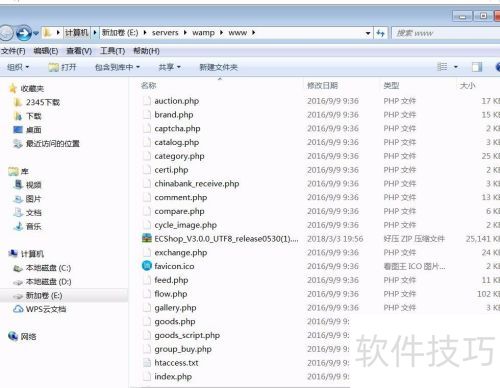
Task: Select the favicon.ico file icon
Action: pos(147,266)
